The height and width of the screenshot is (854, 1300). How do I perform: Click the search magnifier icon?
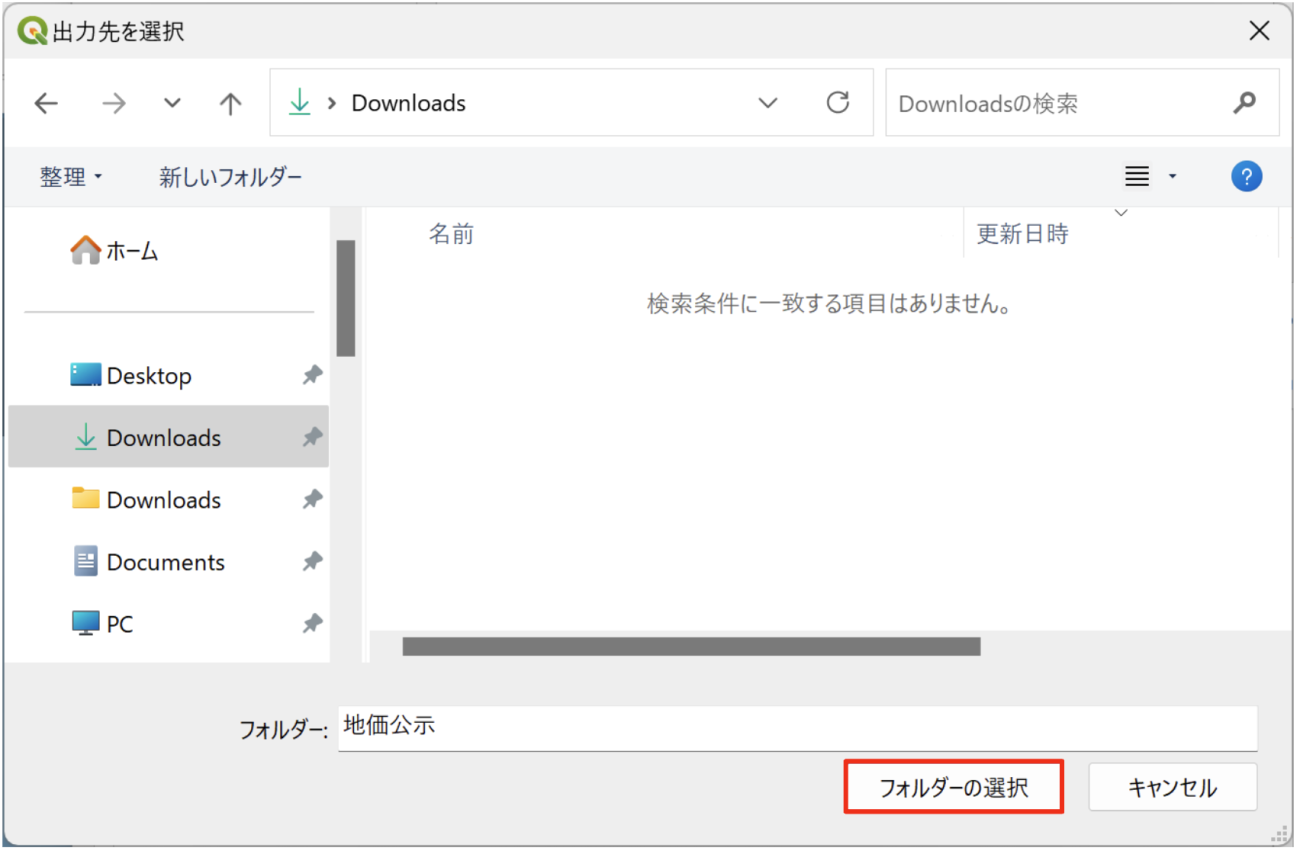point(1244,103)
